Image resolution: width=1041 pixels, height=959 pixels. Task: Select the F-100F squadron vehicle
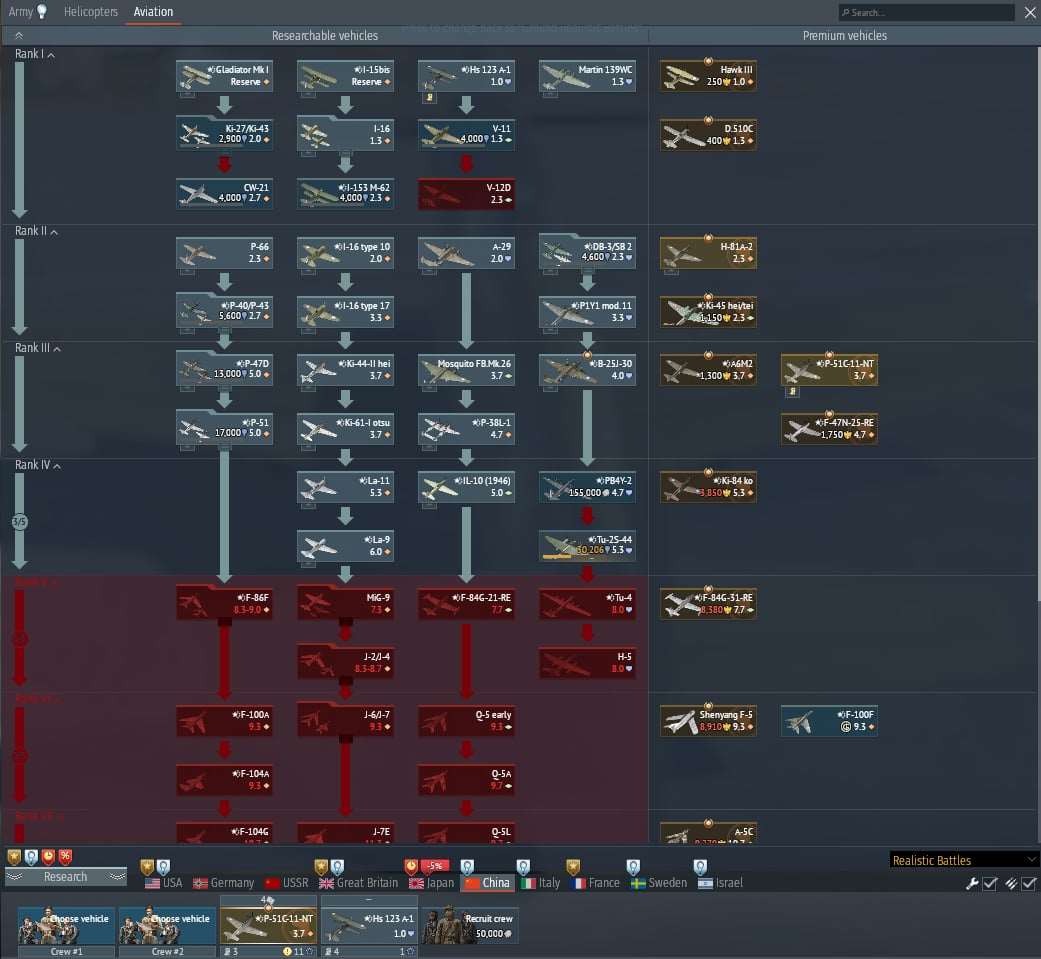point(829,721)
